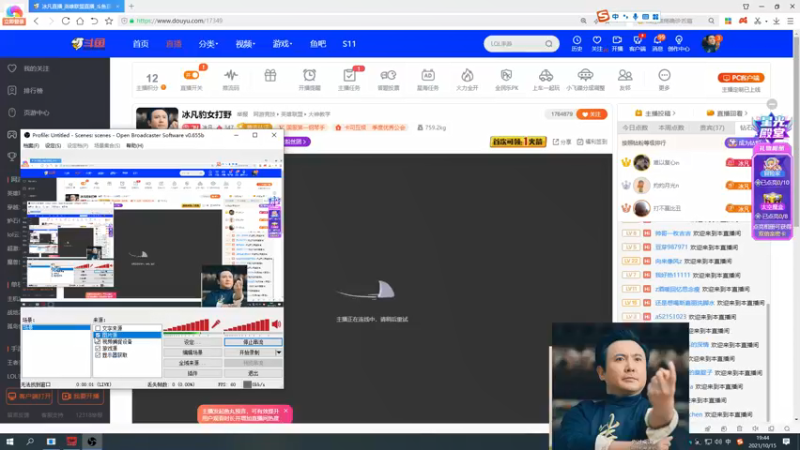Click the OBS desktop speaker mute icon

tap(277, 324)
